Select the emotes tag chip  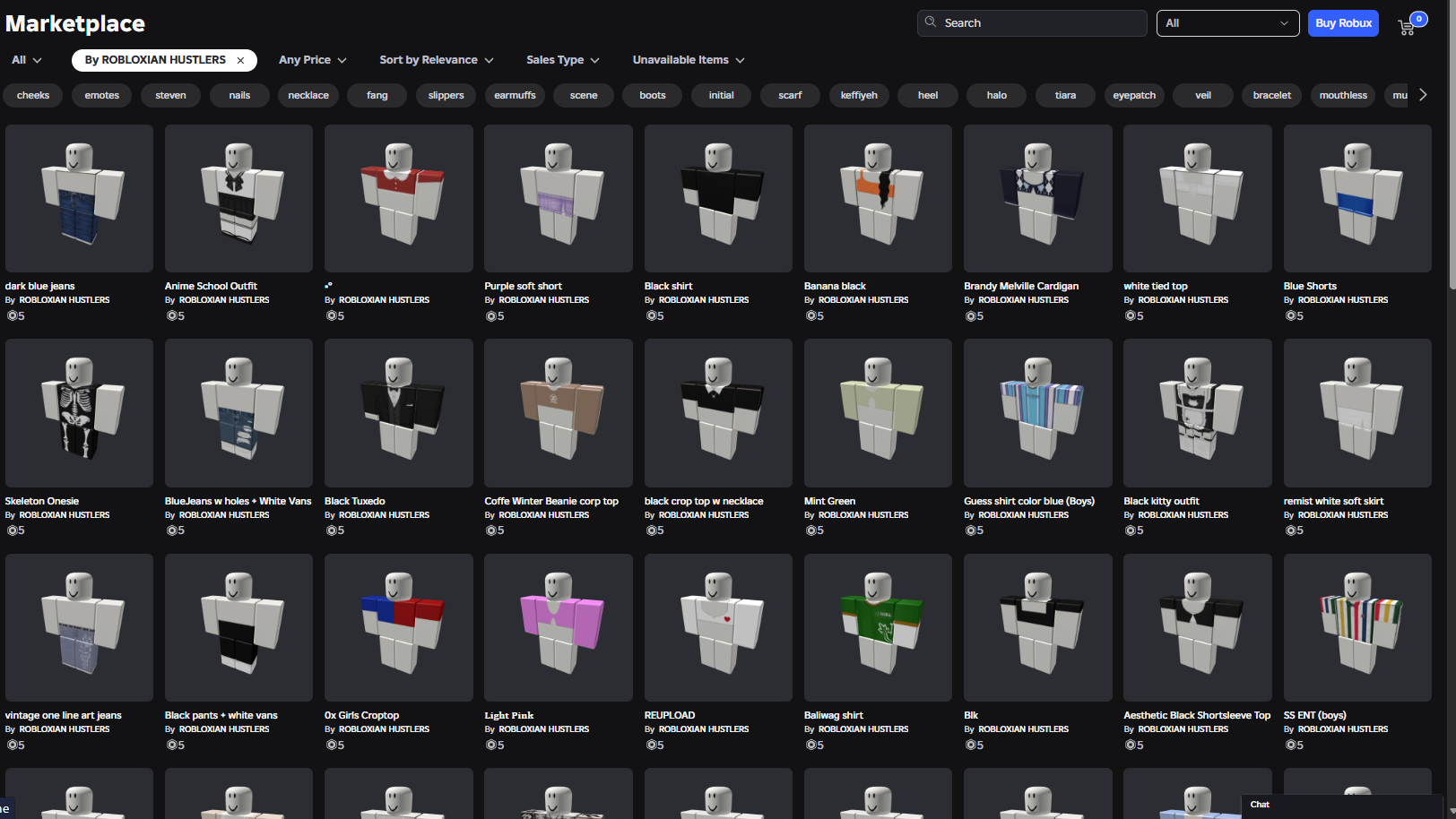[102, 95]
